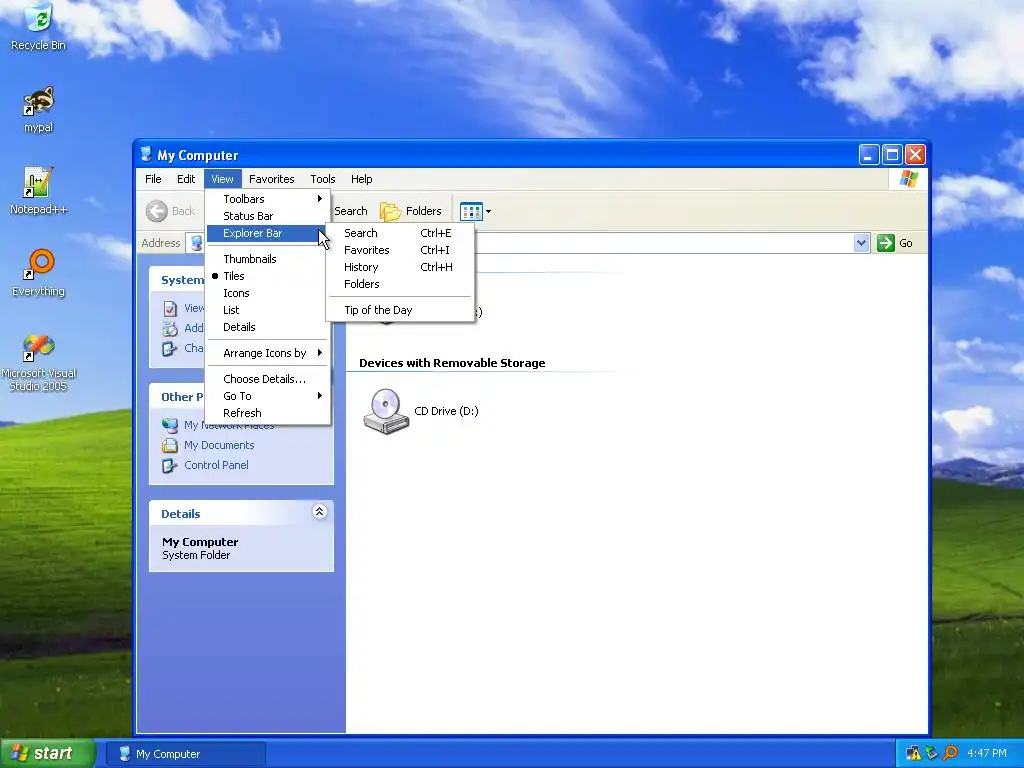Image resolution: width=1024 pixels, height=768 pixels.
Task: Select the Everything desktop shortcut
Action: click(39, 273)
